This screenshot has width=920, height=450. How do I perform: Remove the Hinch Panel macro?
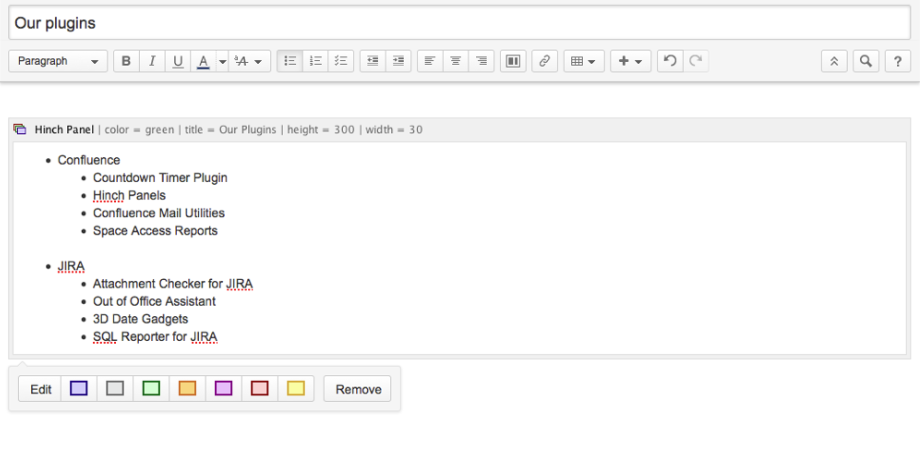tap(358, 389)
